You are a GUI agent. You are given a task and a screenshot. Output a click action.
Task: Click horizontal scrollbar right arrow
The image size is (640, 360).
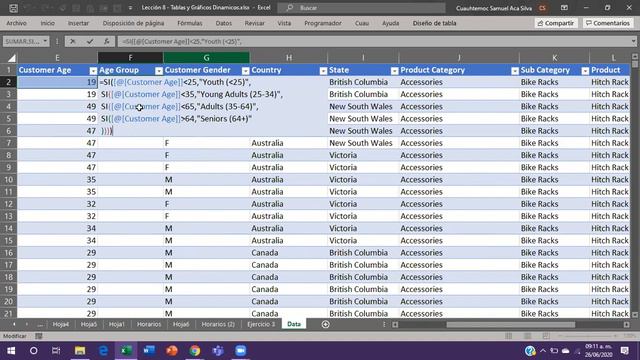point(627,324)
